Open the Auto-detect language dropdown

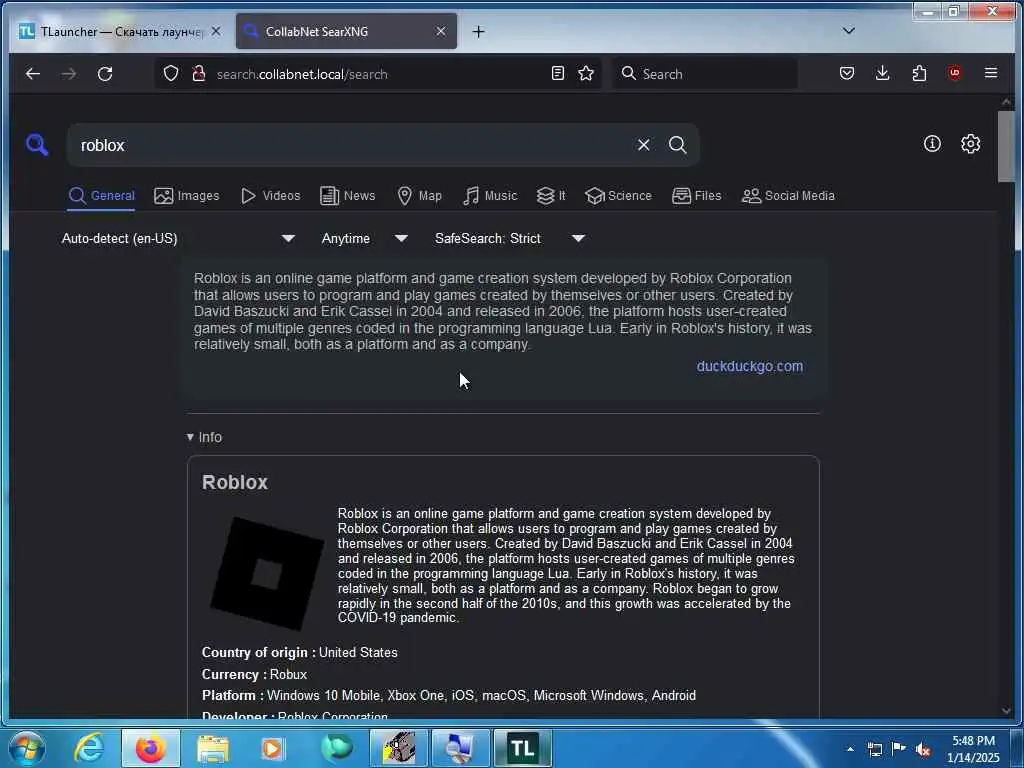click(178, 238)
